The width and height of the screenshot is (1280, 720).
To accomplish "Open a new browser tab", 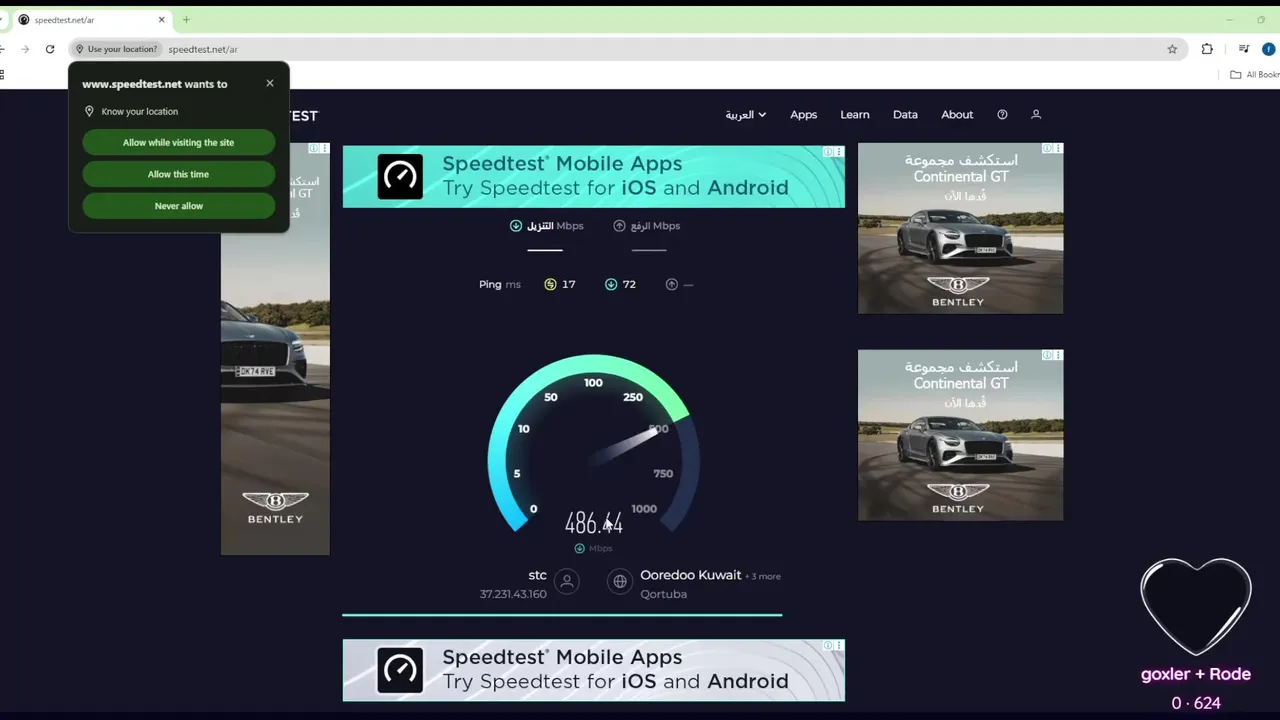I will coord(186,19).
